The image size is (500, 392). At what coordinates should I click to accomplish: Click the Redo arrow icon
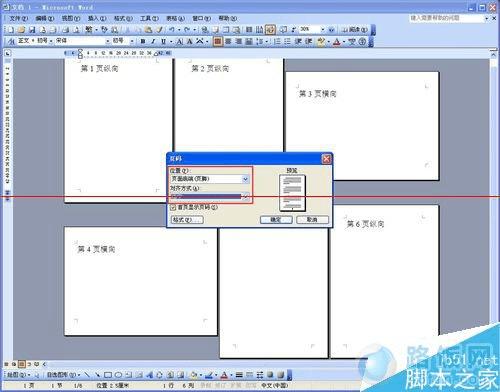[x=187, y=30]
